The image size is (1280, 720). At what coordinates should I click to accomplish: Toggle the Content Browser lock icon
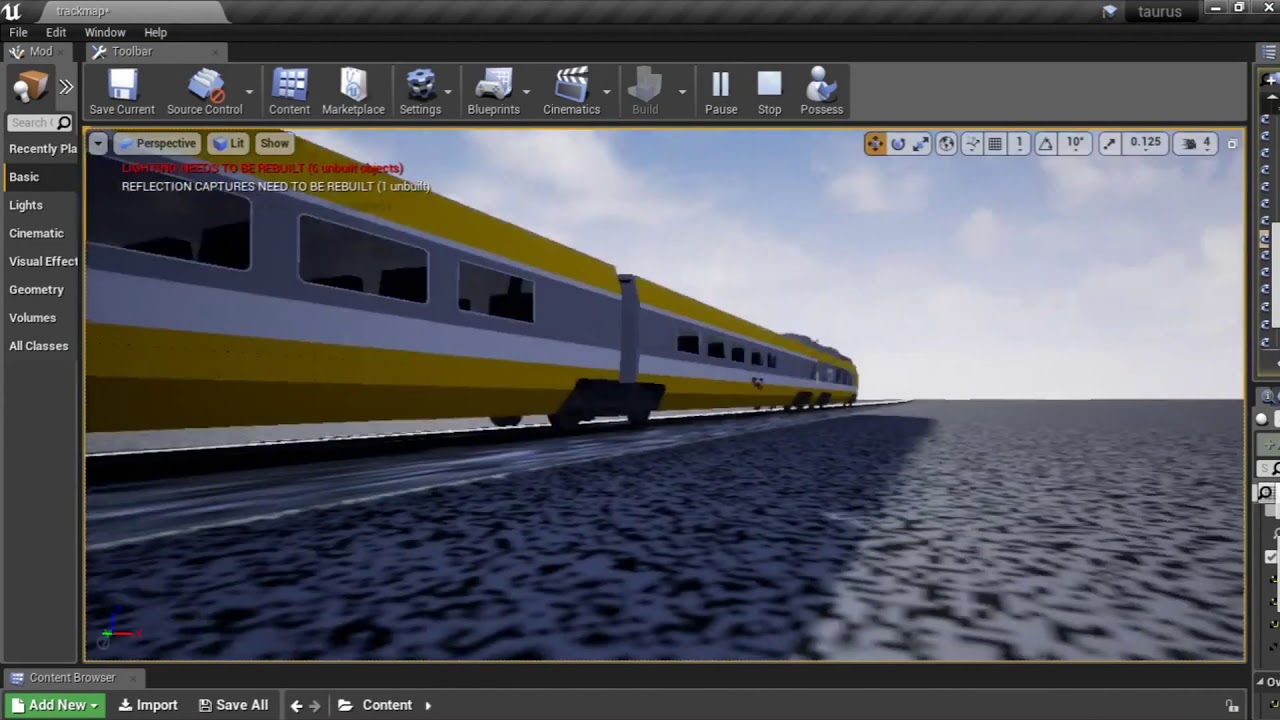point(1232,706)
